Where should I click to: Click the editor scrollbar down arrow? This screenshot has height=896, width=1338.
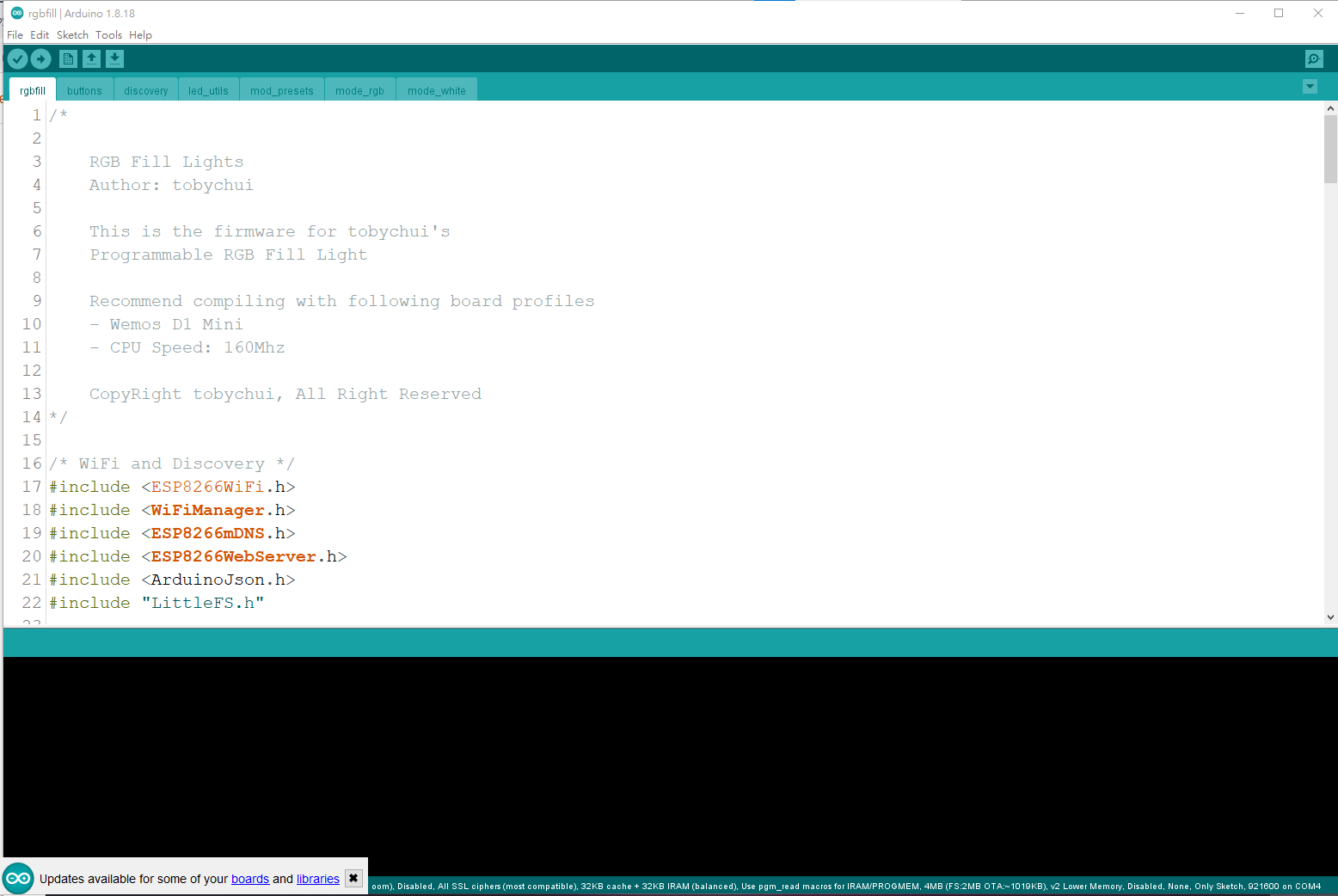pyautogui.click(x=1330, y=617)
